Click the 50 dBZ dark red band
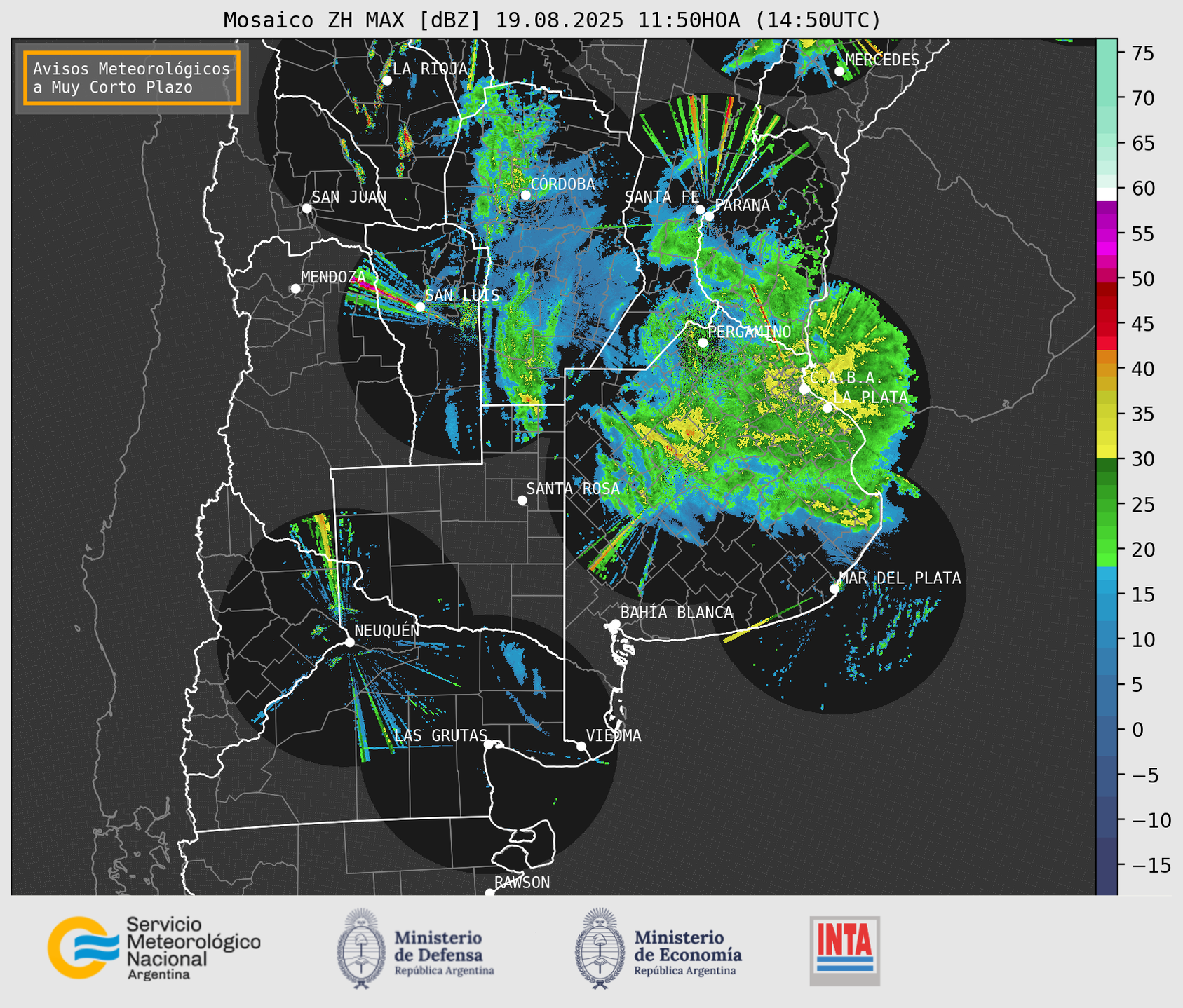The height and width of the screenshot is (1008, 1183). pyautogui.click(x=1107, y=289)
